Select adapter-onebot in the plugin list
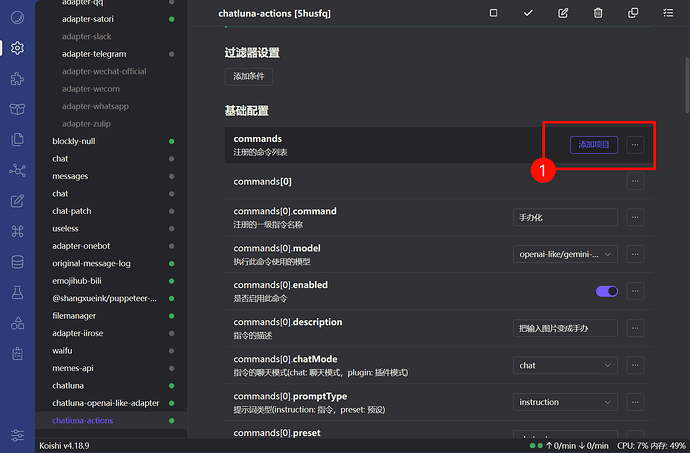The height and width of the screenshot is (453, 690). pos(84,246)
